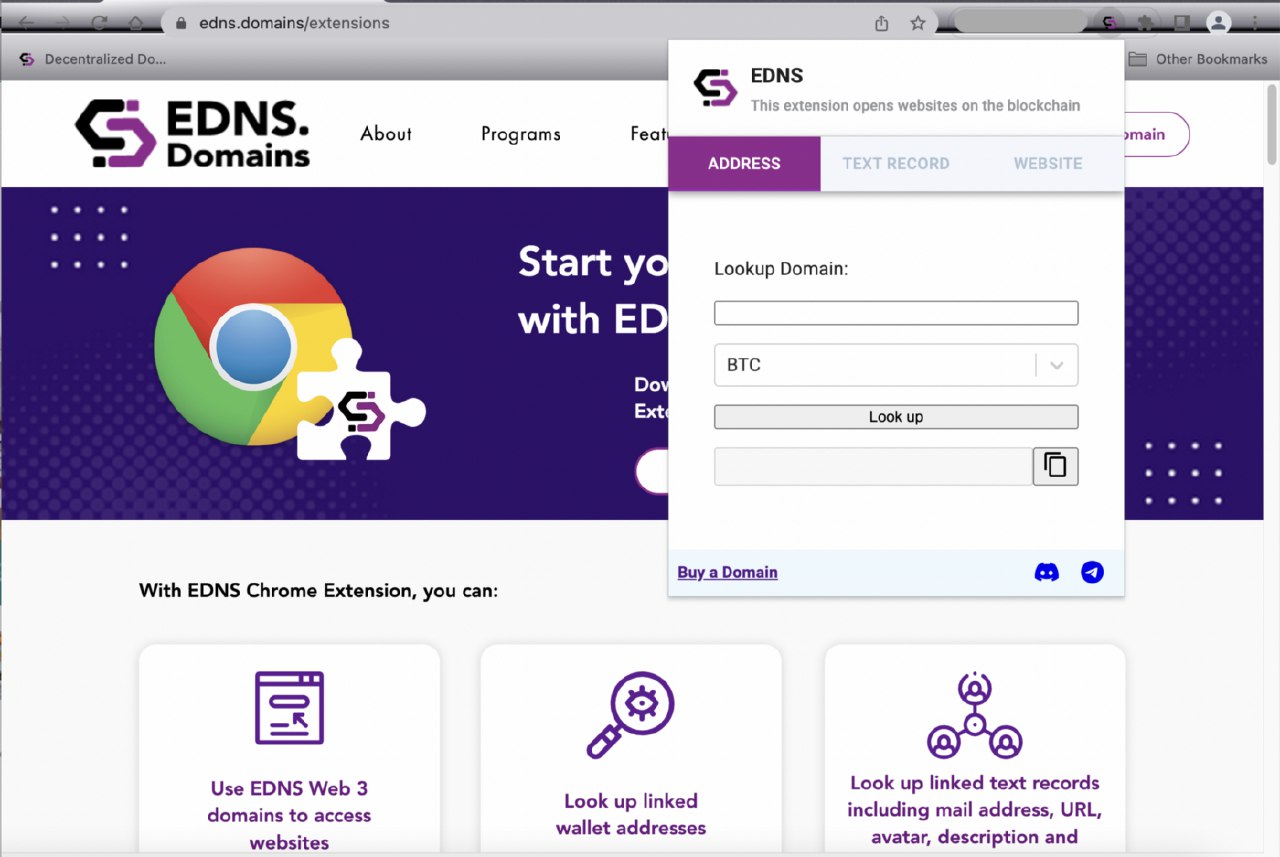Click 'With EDNS Chrome Extension, you can:' heading
This screenshot has height=857, width=1280.
[318, 590]
